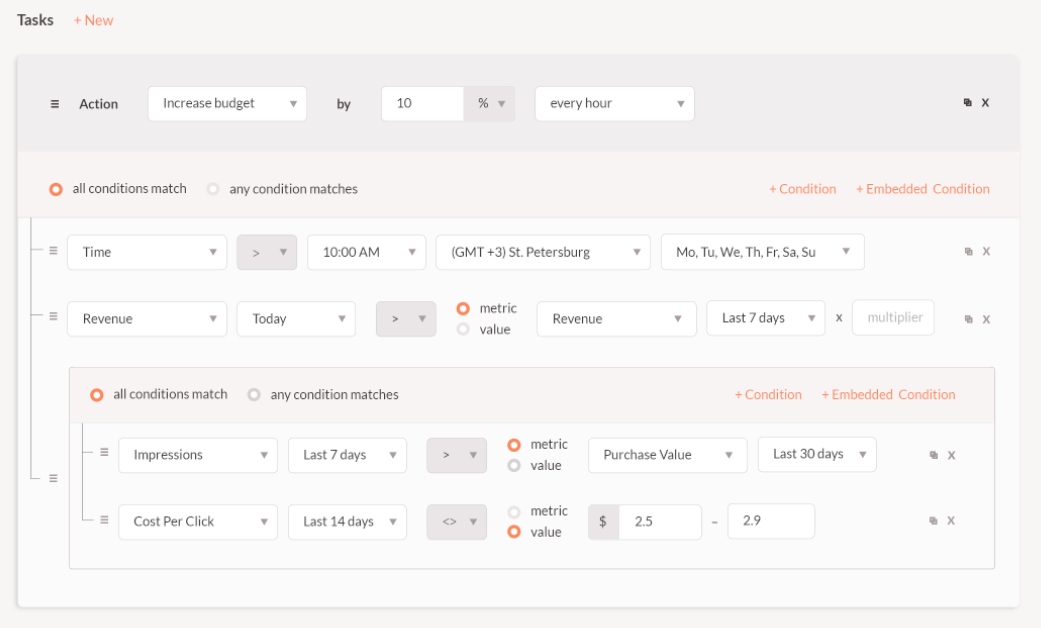Click the '+ New' task link

pos(93,20)
